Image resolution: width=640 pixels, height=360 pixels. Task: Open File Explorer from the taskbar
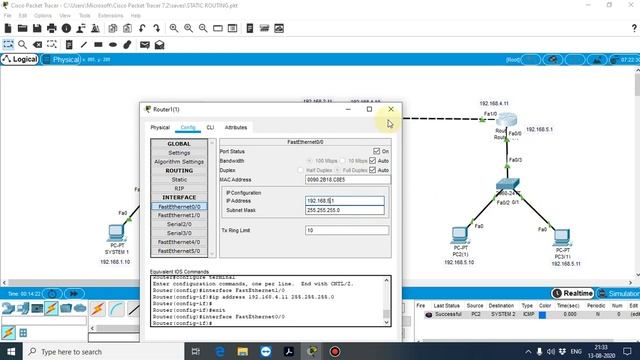pyautogui.click(x=242, y=351)
